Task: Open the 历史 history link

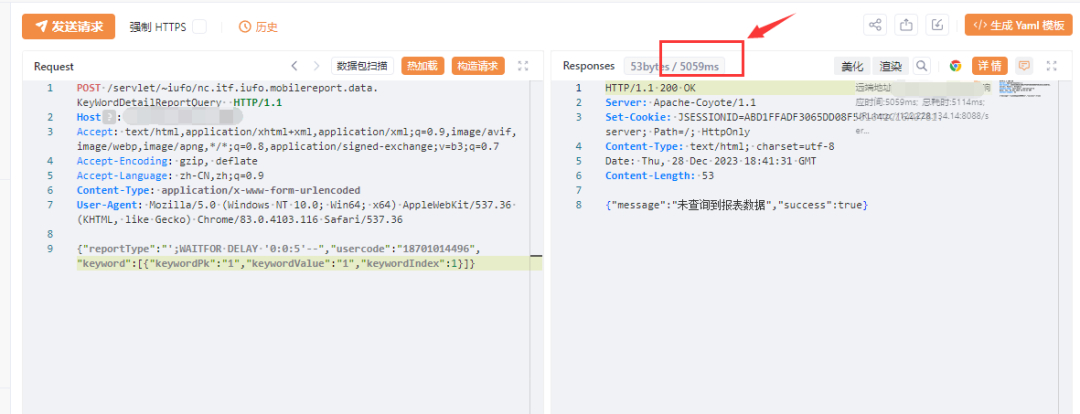Action: [x=258, y=27]
